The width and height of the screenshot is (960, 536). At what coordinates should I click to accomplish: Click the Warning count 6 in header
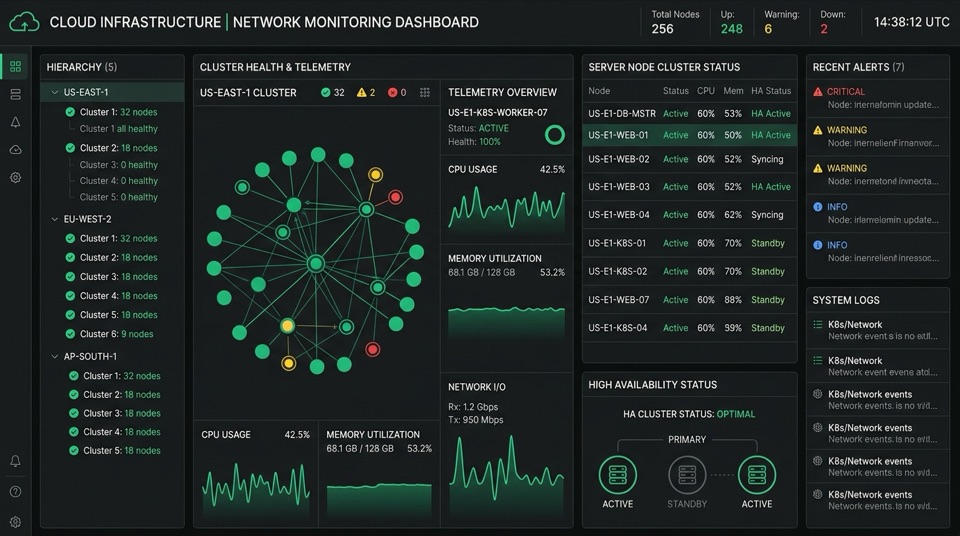pos(768,29)
